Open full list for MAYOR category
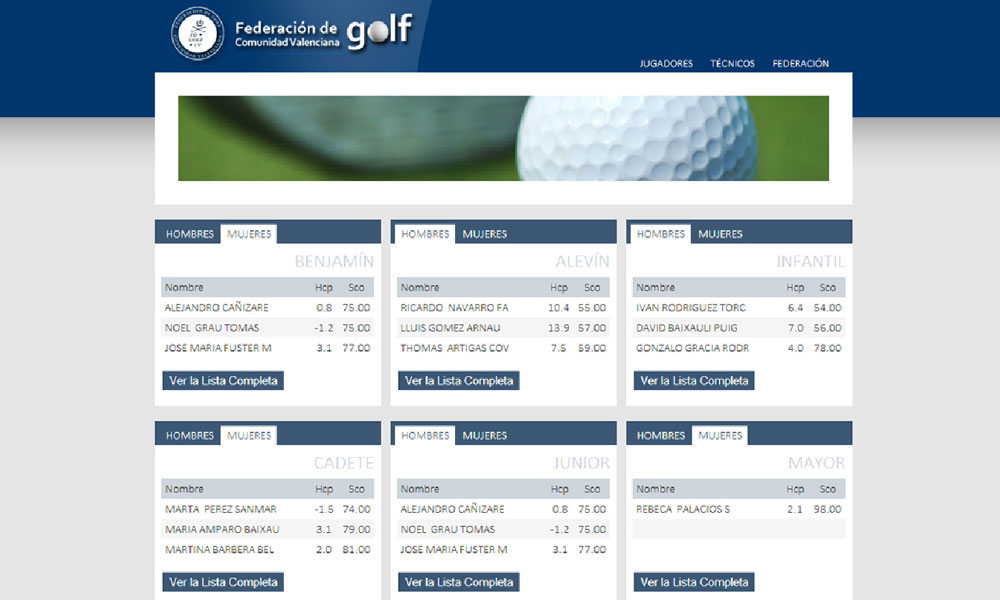Image resolution: width=1000 pixels, height=600 pixels. 694,581
